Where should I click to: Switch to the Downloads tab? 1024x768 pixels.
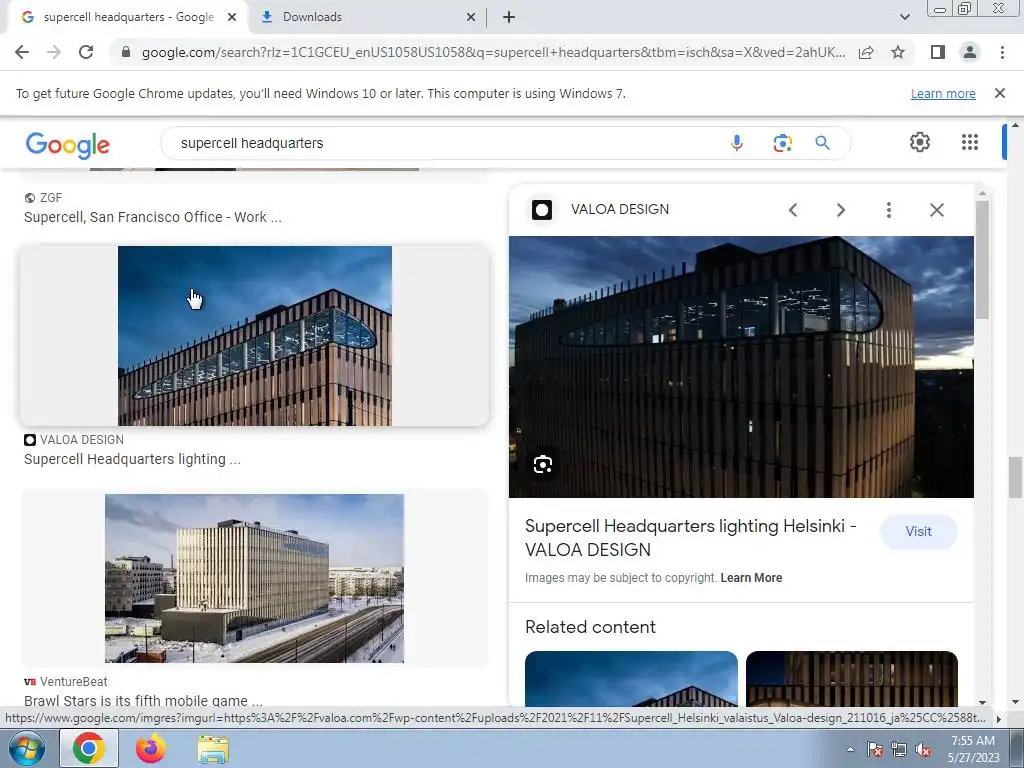(366, 17)
